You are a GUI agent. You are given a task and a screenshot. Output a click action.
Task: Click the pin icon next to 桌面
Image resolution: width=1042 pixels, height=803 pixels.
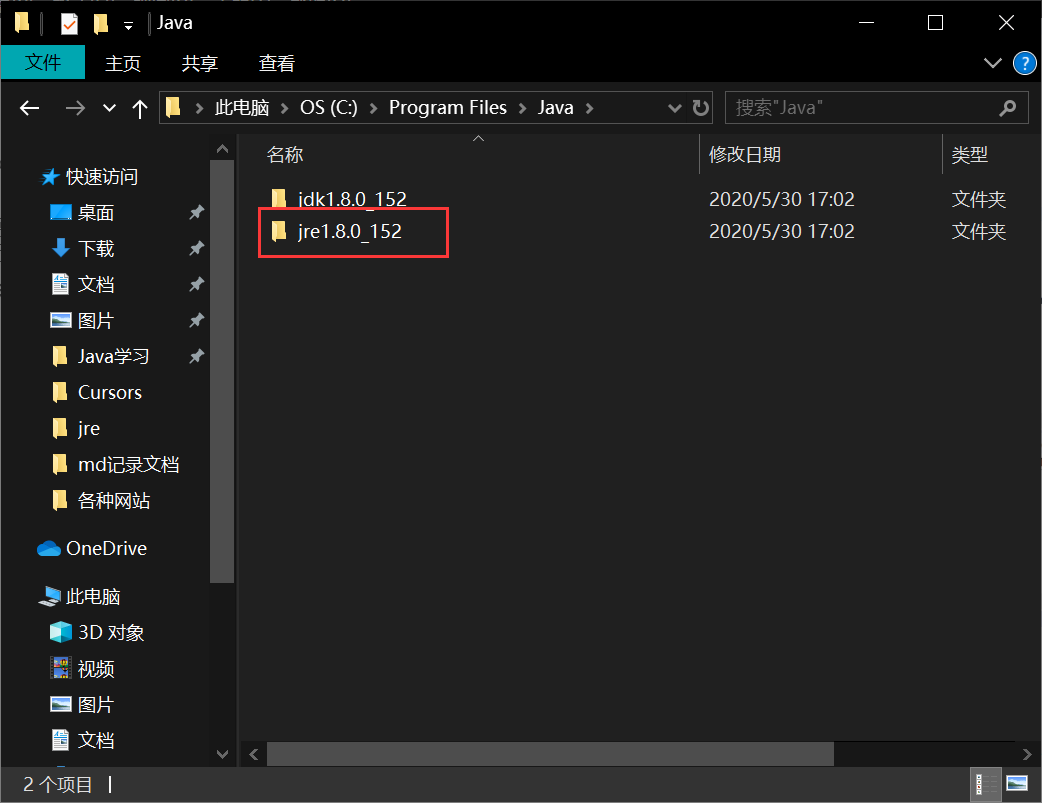pyautogui.click(x=196, y=213)
